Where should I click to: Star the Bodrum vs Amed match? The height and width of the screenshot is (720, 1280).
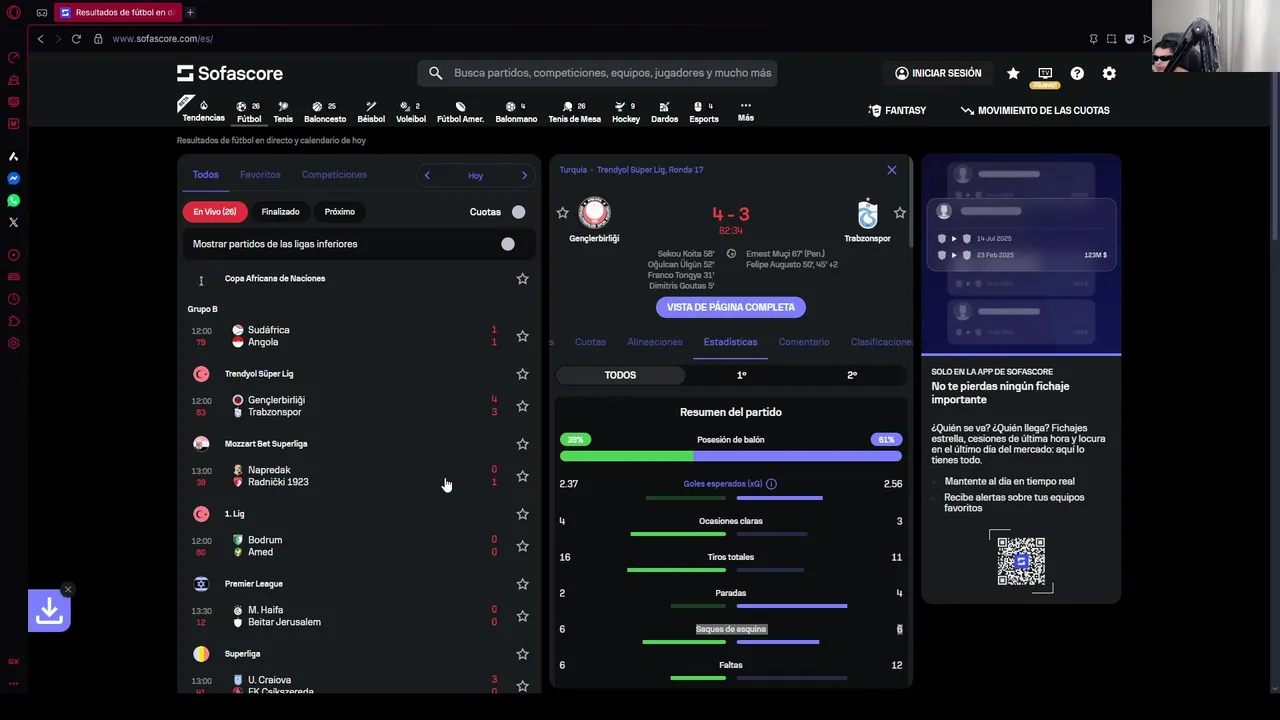click(x=522, y=546)
